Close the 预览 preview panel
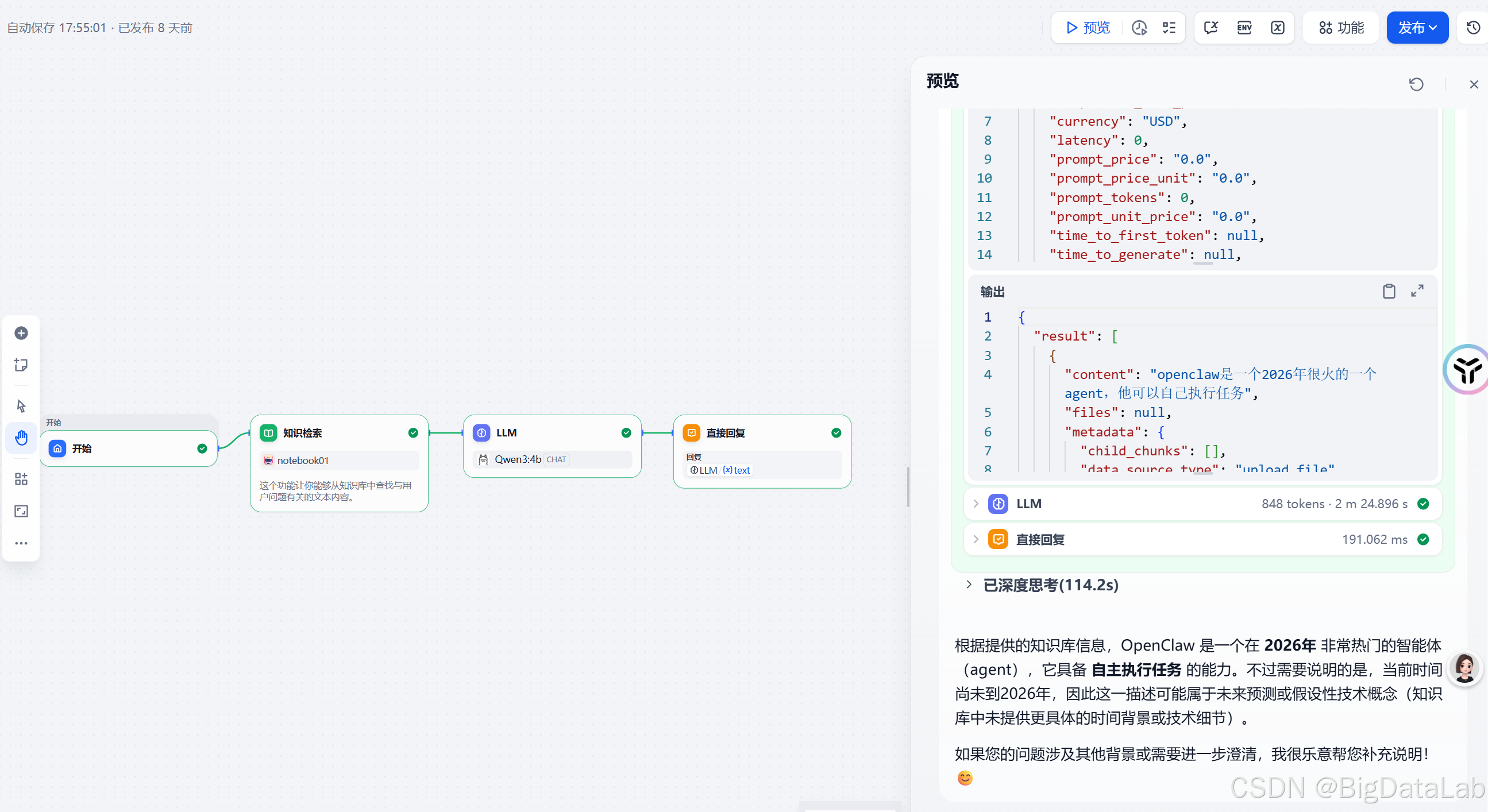Image resolution: width=1488 pixels, height=812 pixels. click(x=1474, y=84)
